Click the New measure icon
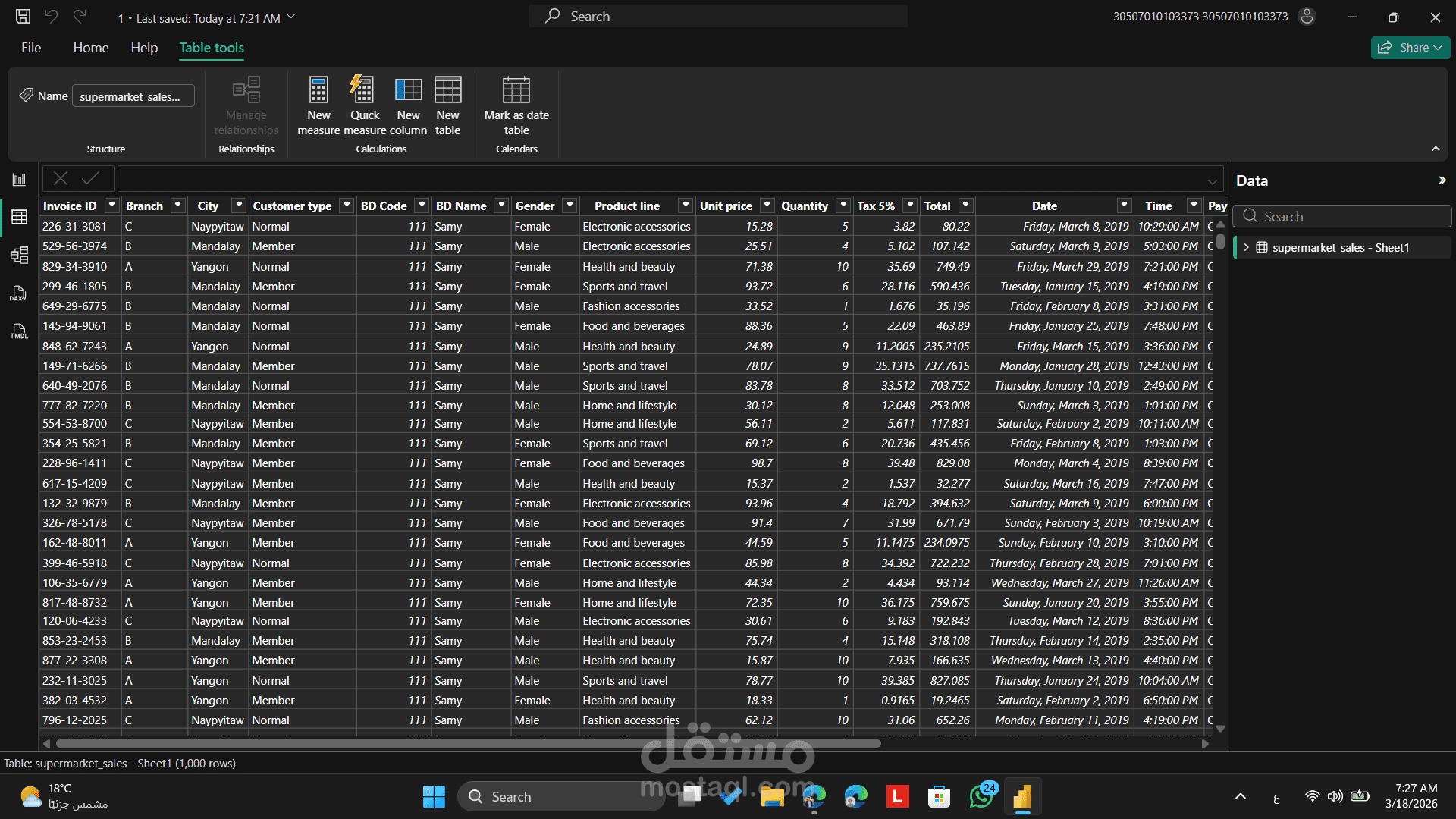The height and width of the screenshot is (819, 1456). (x=318, y=91)
